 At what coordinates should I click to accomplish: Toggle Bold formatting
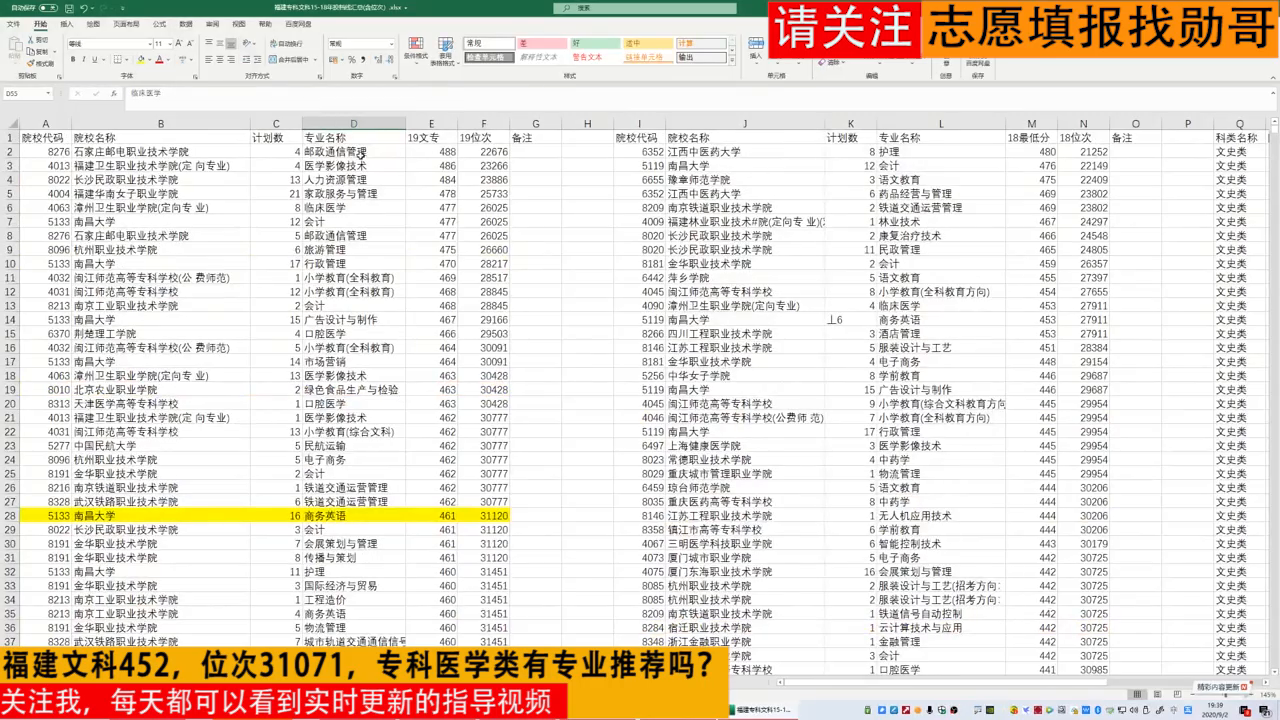click(73, 59)
